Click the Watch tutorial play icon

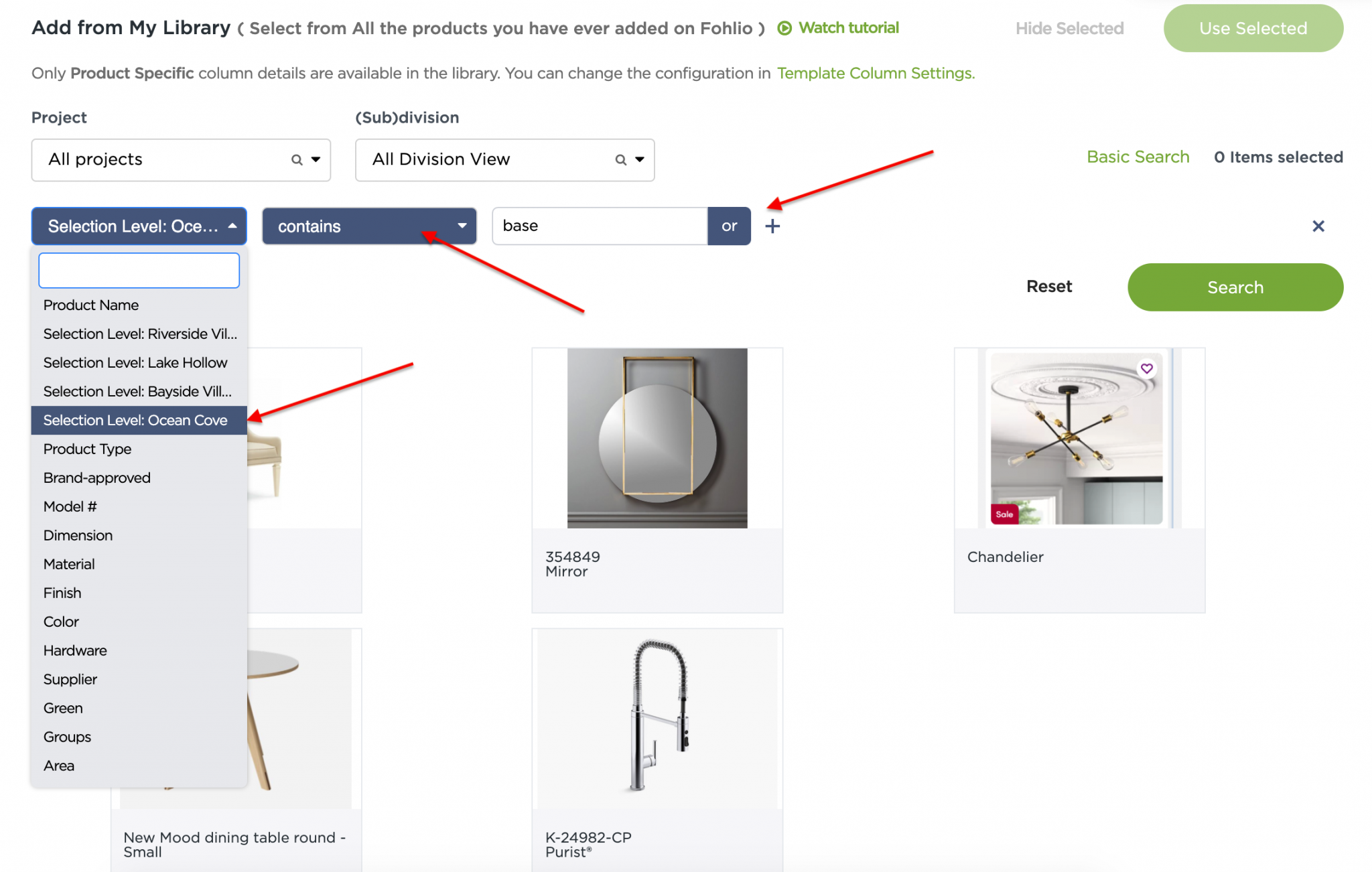point(783,28)
